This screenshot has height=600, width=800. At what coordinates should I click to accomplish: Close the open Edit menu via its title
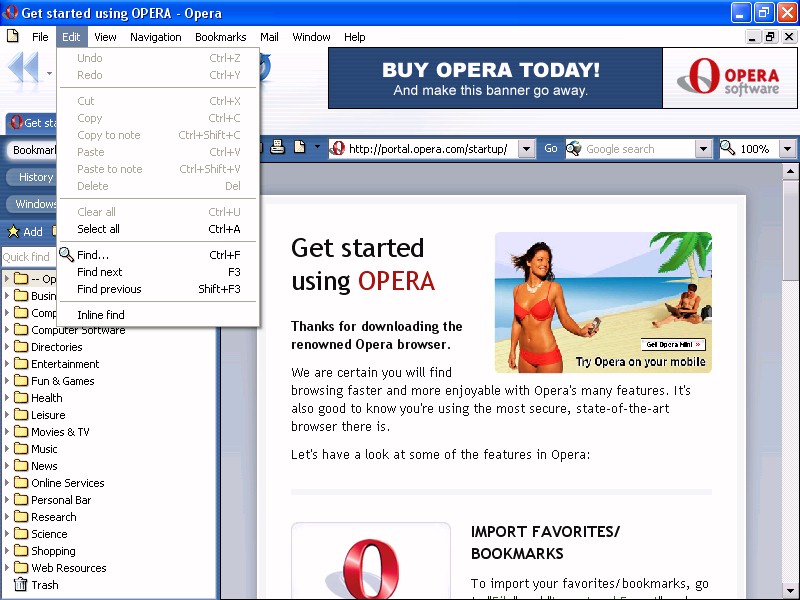tap(71, 37)
